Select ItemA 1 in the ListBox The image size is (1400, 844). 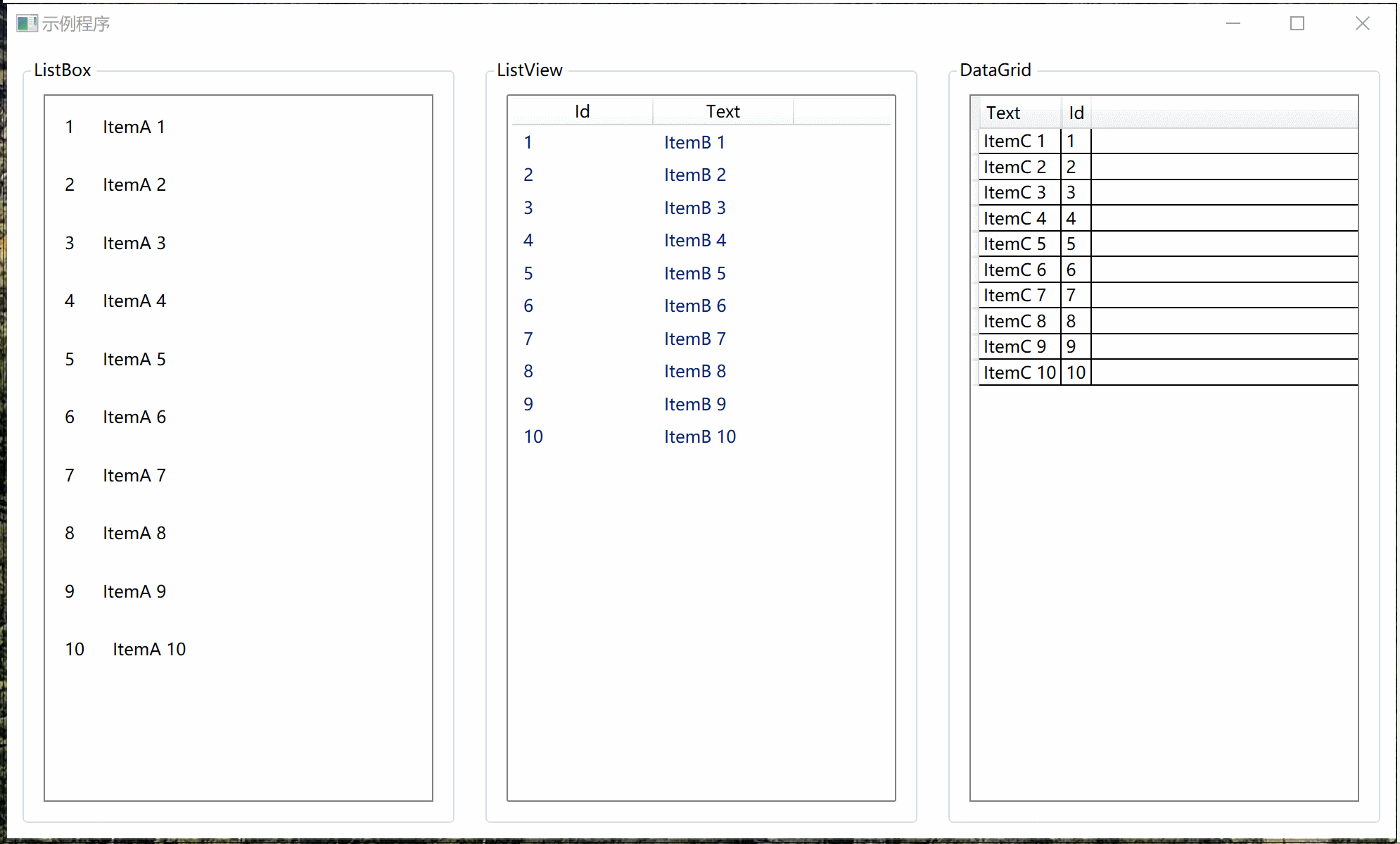click(134, 127)
